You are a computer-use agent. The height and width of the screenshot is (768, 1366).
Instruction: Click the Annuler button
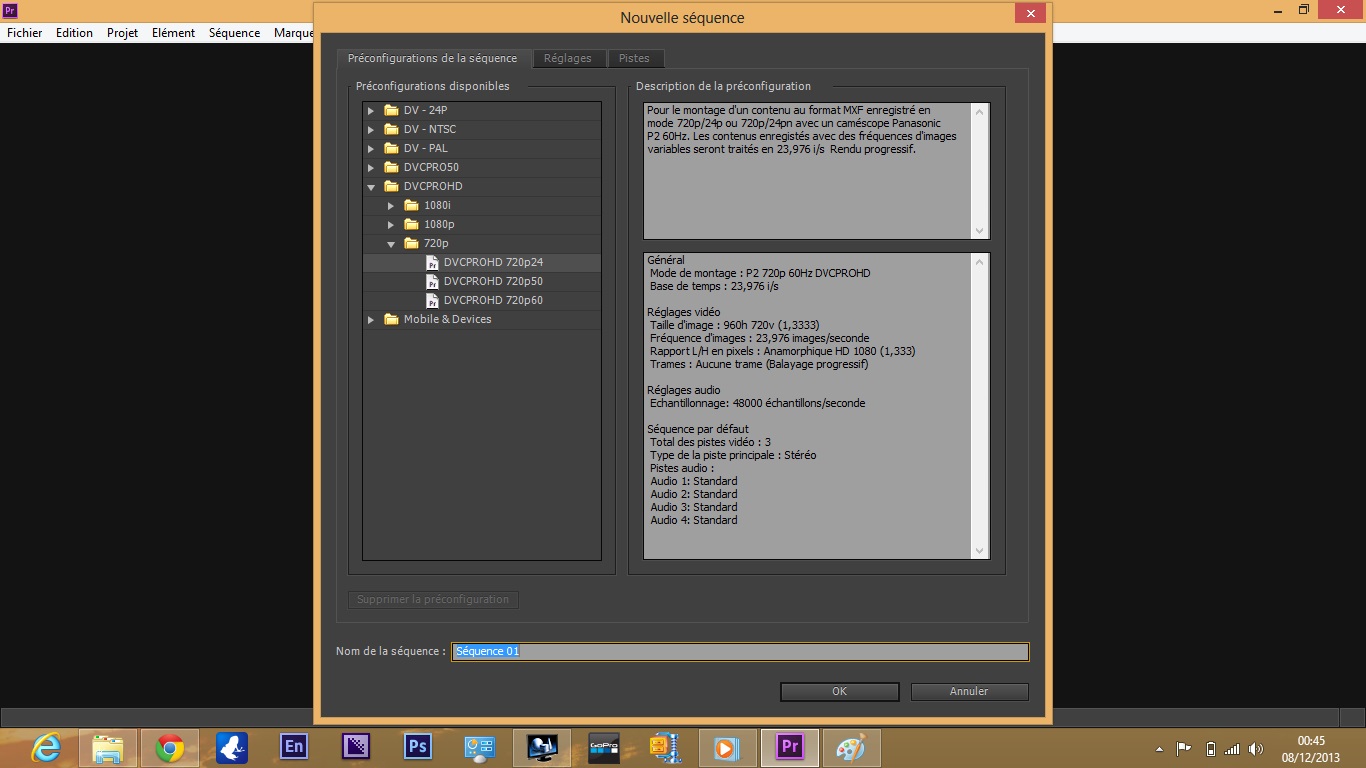coord(969,691)
